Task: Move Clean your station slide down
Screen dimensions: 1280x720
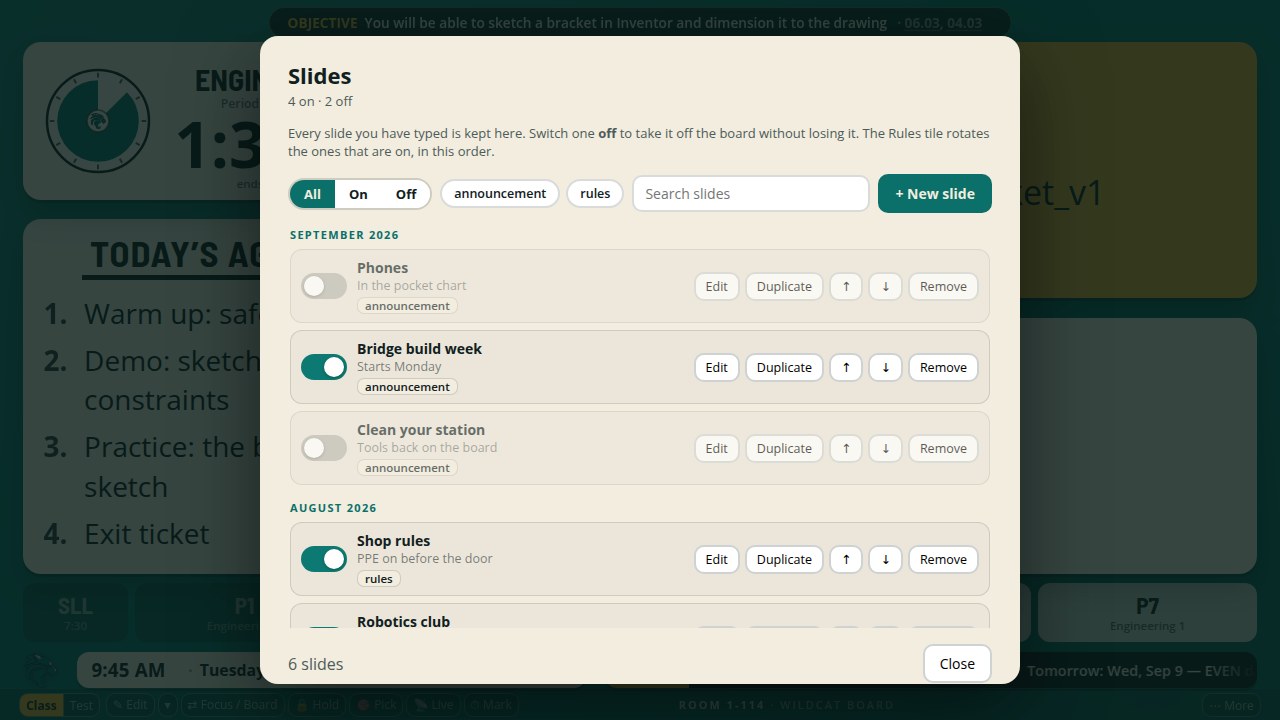Action: click(x=885, y=448)
